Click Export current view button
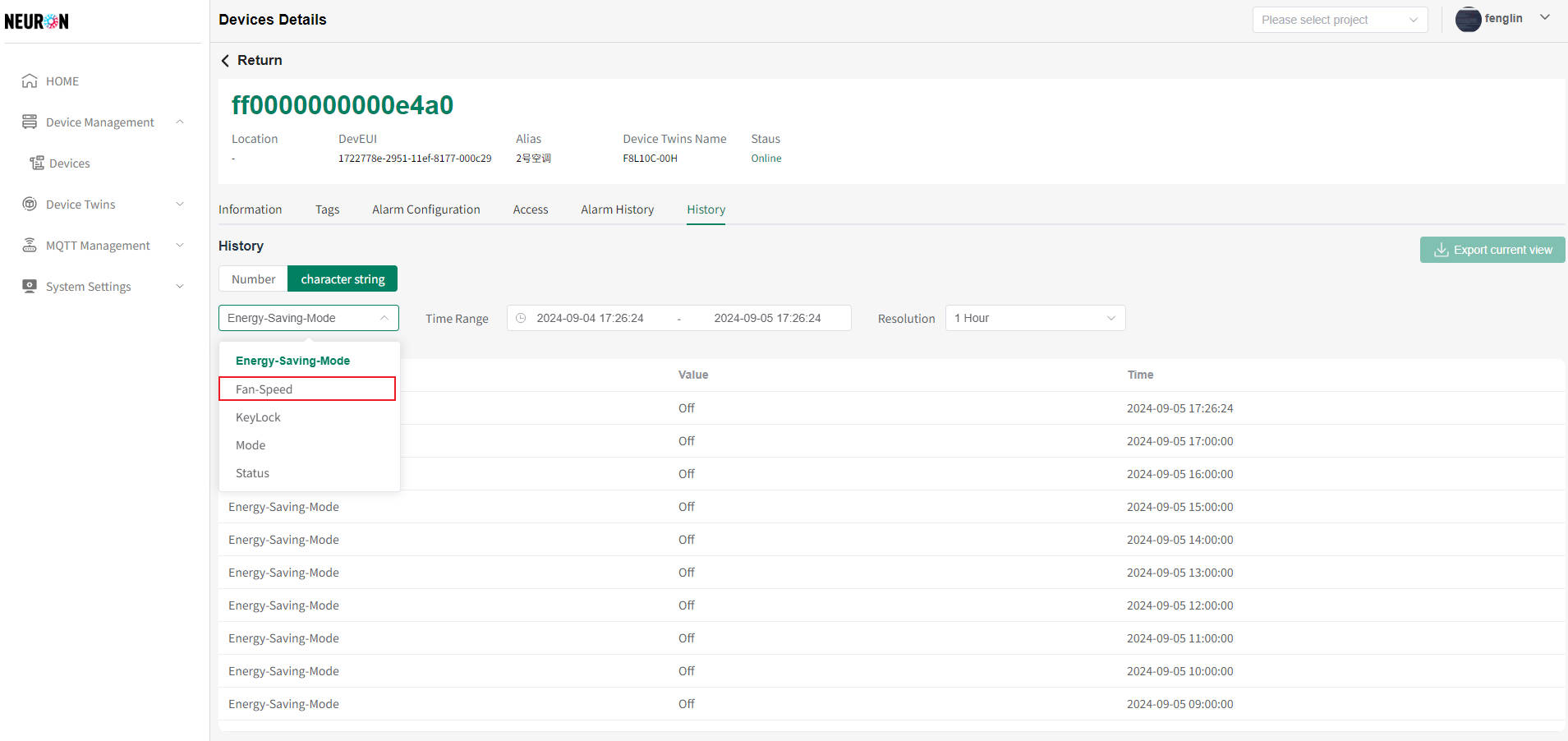 click(1492, 250)
